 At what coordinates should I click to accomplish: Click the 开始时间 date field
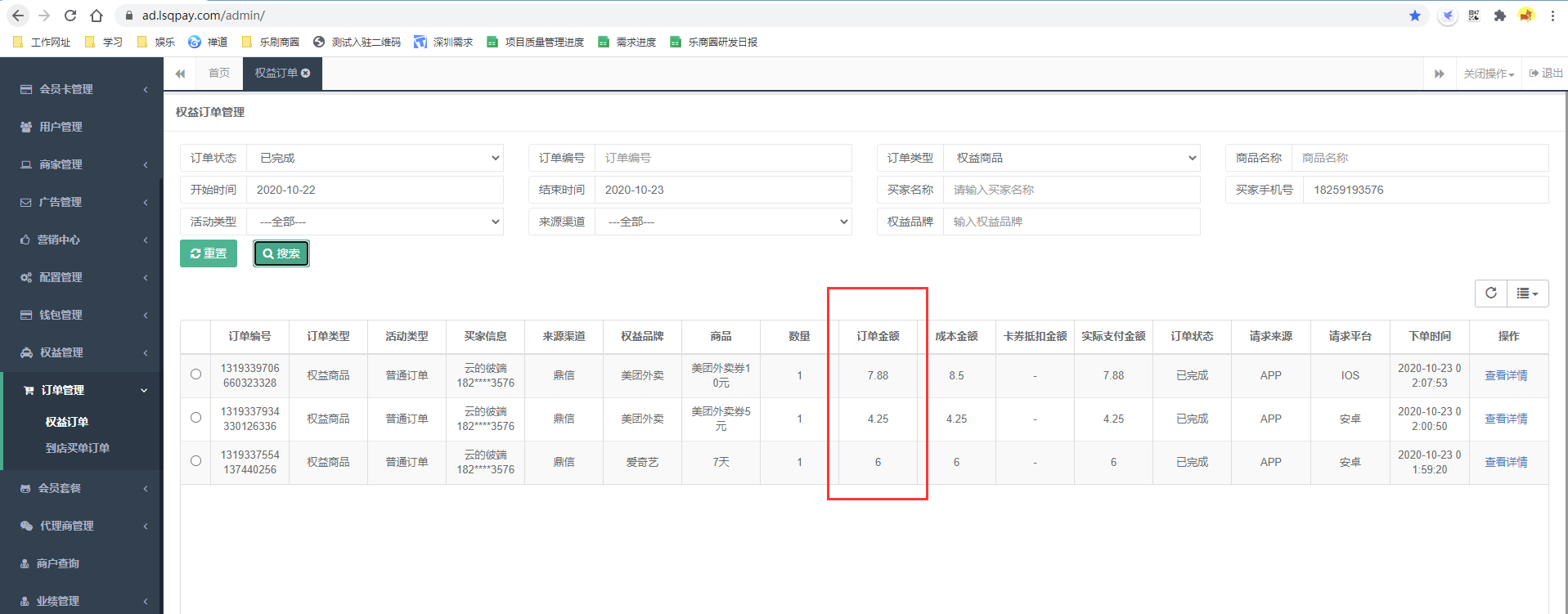pos(375,190)
